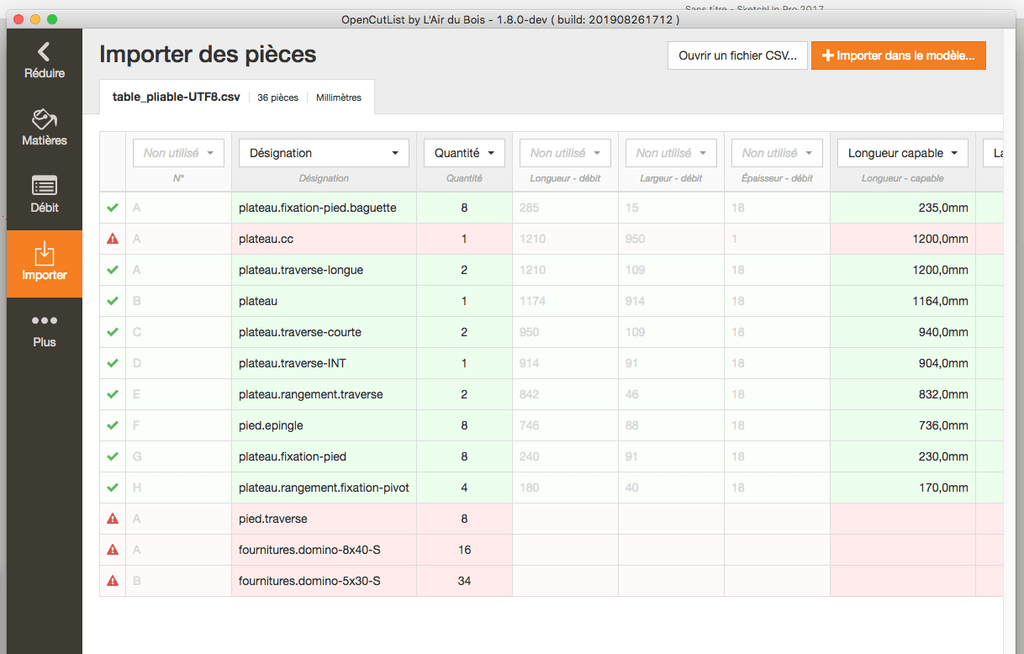The image size is (1024, 654).
Task: Click the plateau.cc designation cell
Action: (x=324, y=238)
